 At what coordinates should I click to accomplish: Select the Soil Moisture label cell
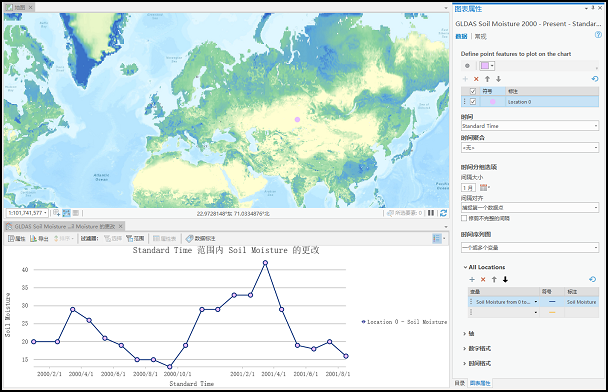click(581, 302)
